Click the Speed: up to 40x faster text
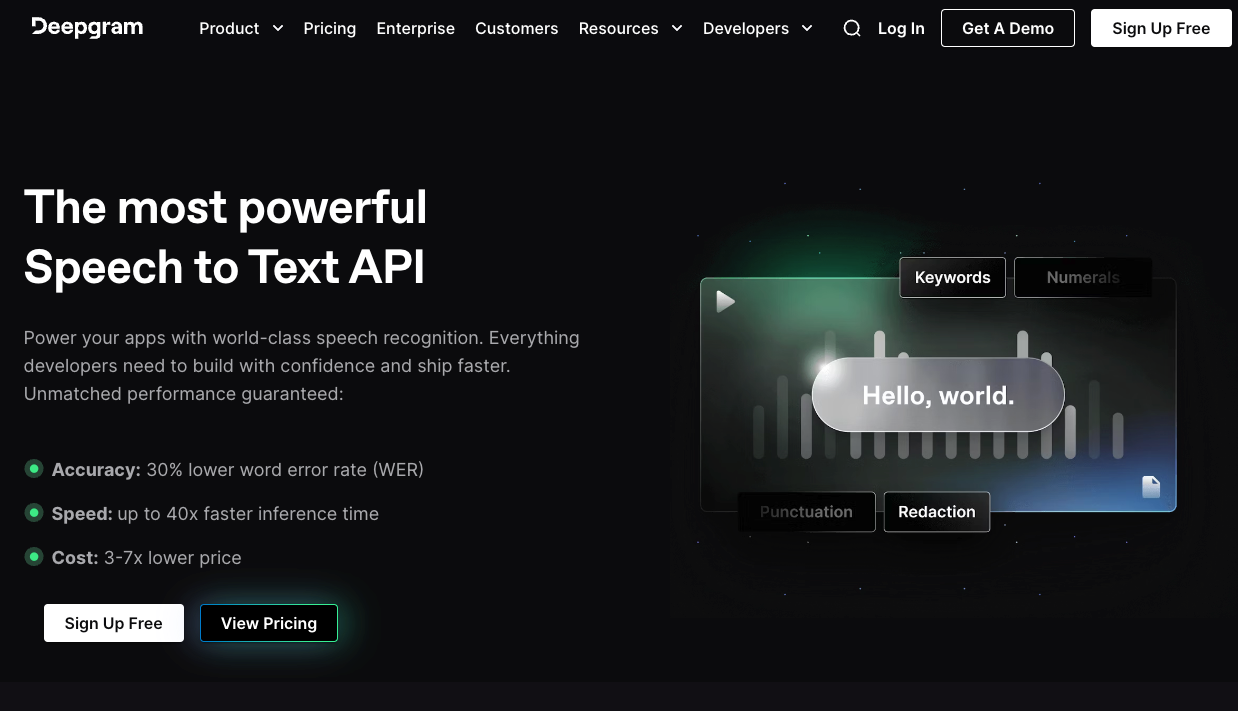This screenshot has height=711, width=1238. [x=215, y=513]
